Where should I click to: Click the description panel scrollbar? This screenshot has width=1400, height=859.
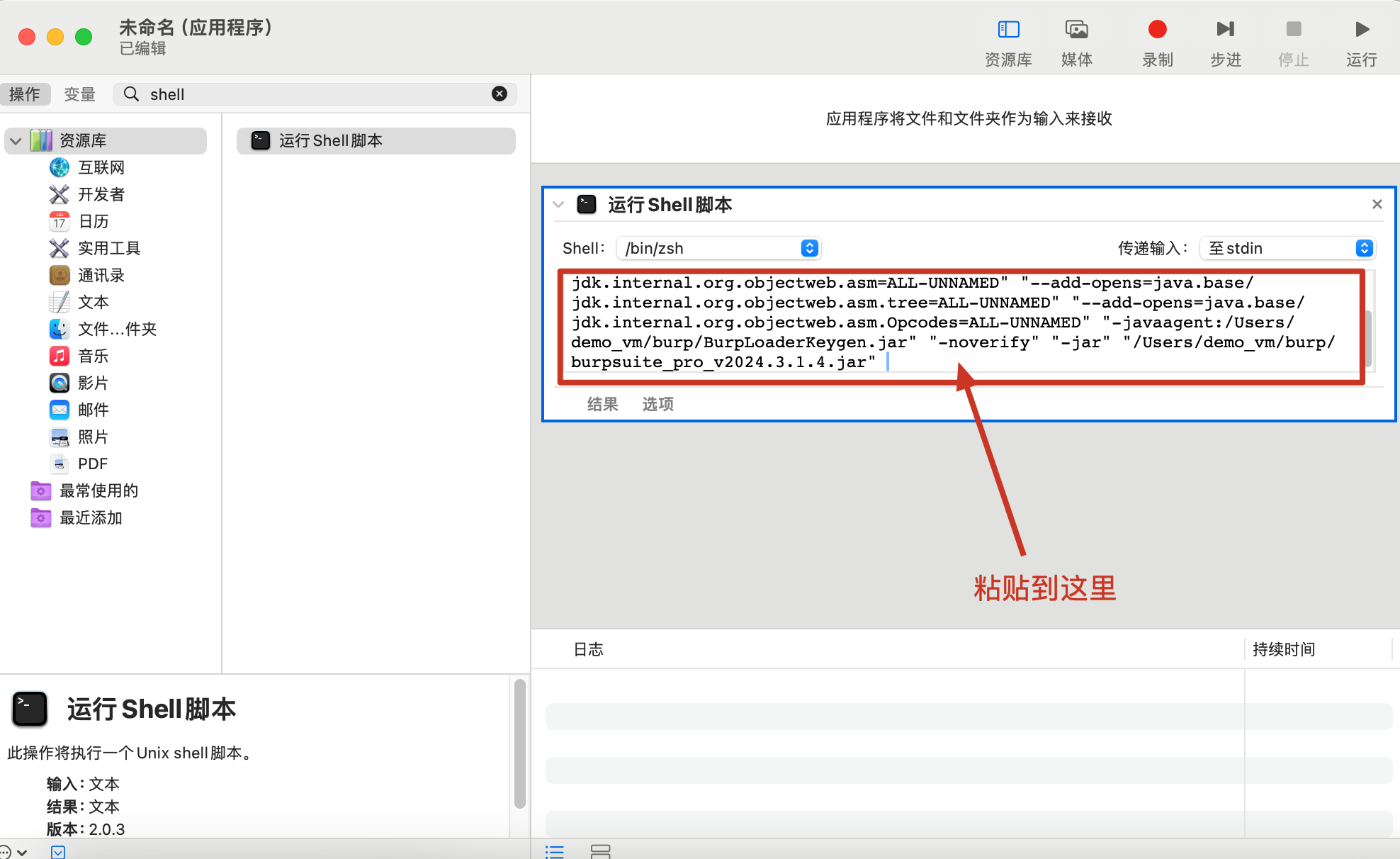click(x=519, y=744)
